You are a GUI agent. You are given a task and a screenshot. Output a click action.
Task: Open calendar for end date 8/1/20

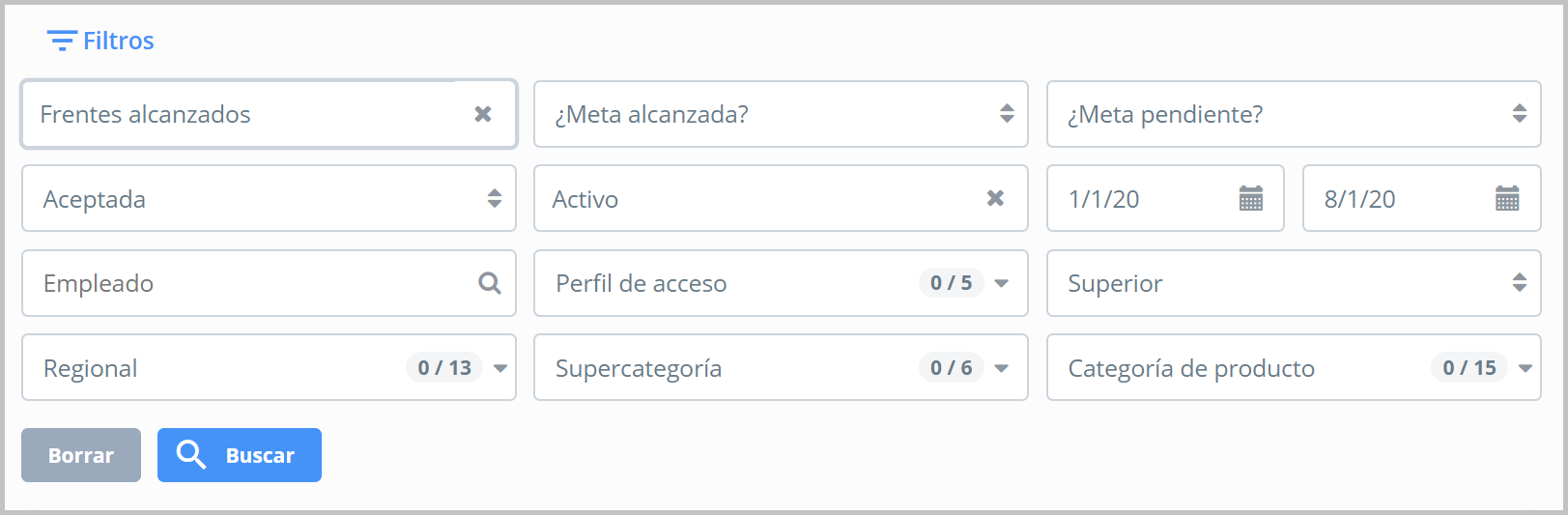coord(1507,199)
